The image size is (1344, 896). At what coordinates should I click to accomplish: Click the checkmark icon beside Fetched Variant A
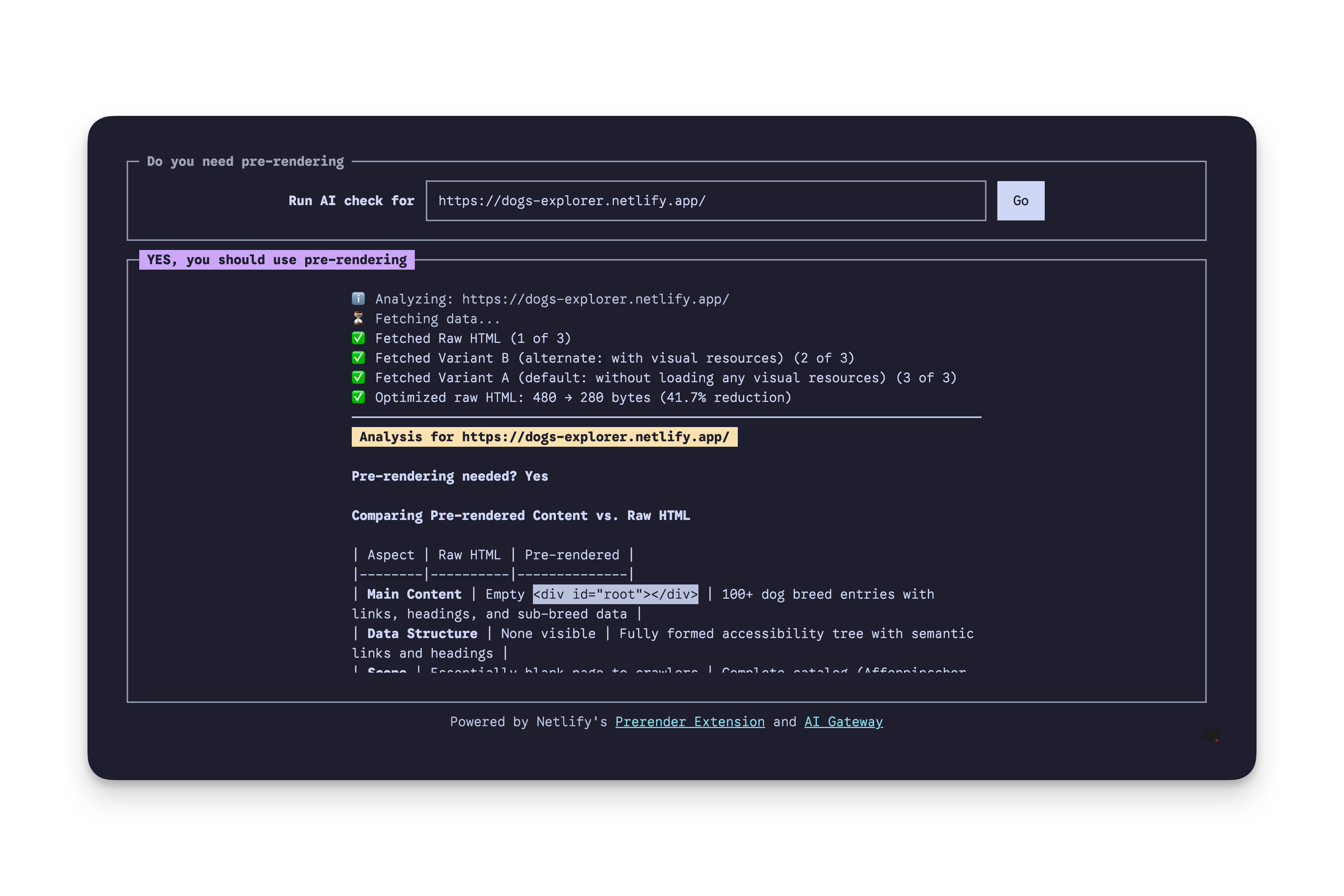pyautogui.click(x=358, y=377)
